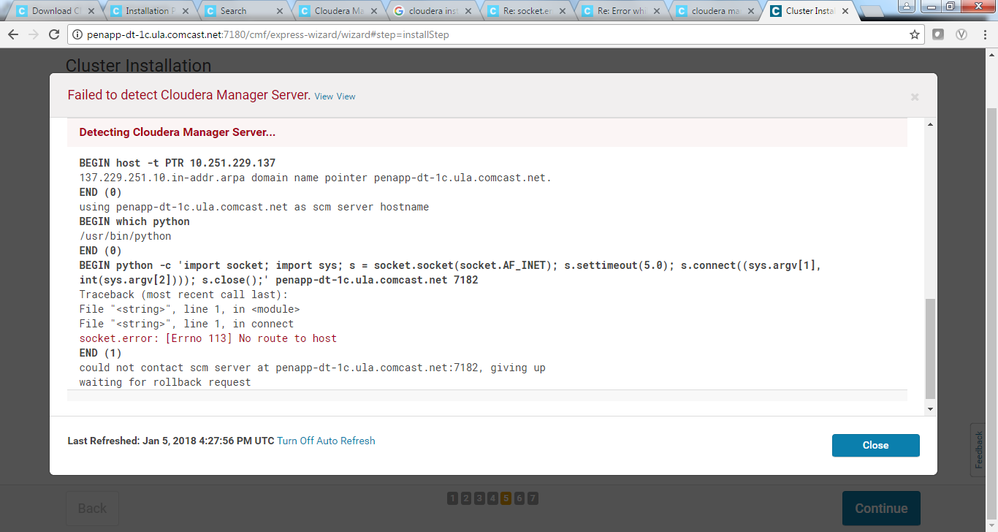Turn Off Auto Refresh

[x=326, y=441]
